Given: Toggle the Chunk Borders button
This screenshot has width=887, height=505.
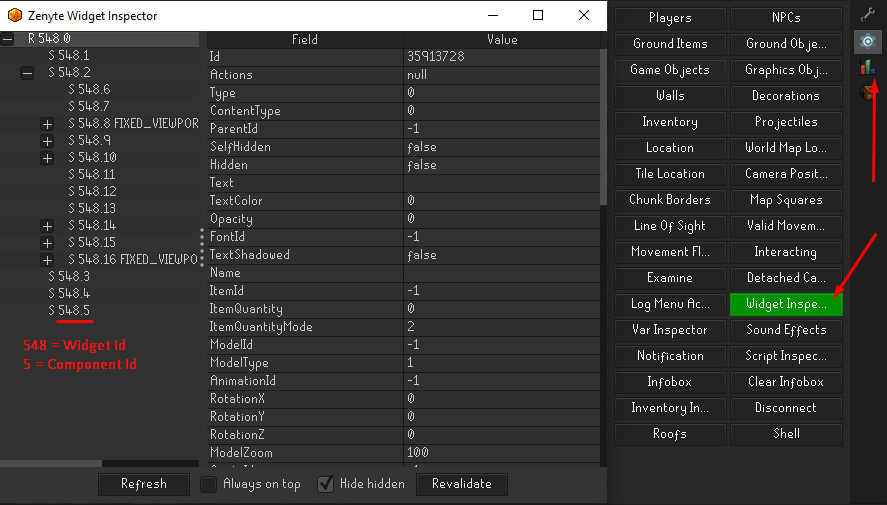Looking at the screenshot, I should click(x=670, y=200).
